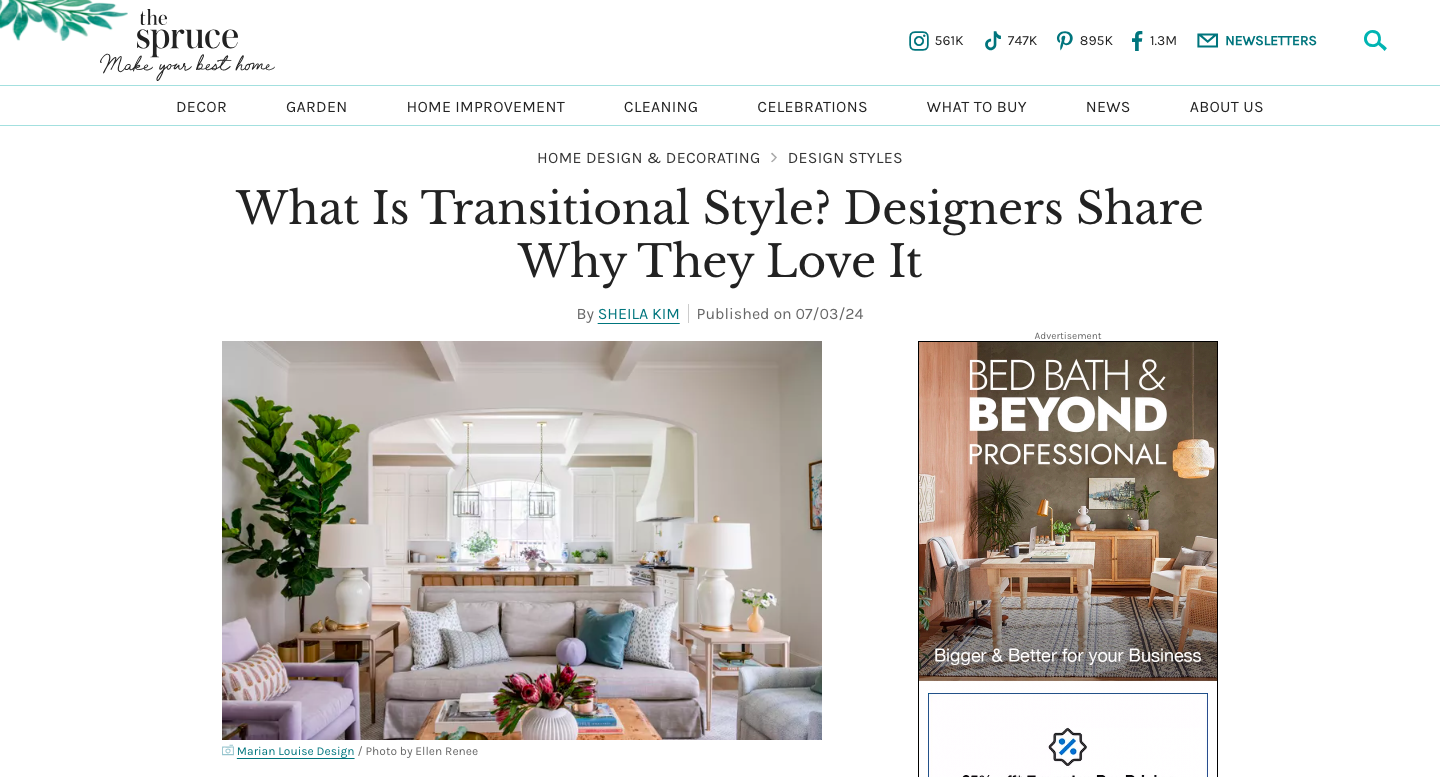Open The Spruce Instagram page icon

(x=918, y=41)
